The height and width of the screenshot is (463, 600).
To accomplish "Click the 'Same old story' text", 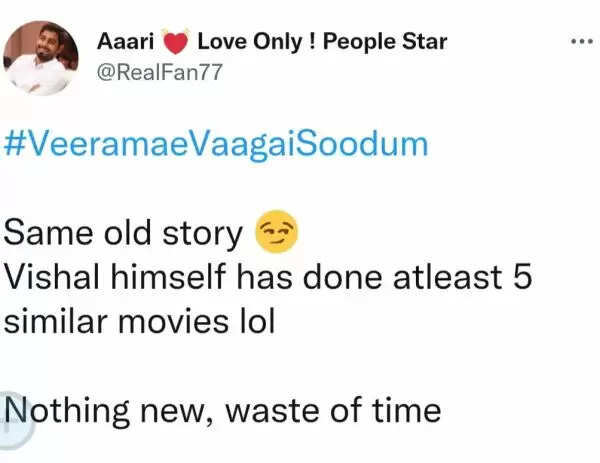I will (124, 234).
